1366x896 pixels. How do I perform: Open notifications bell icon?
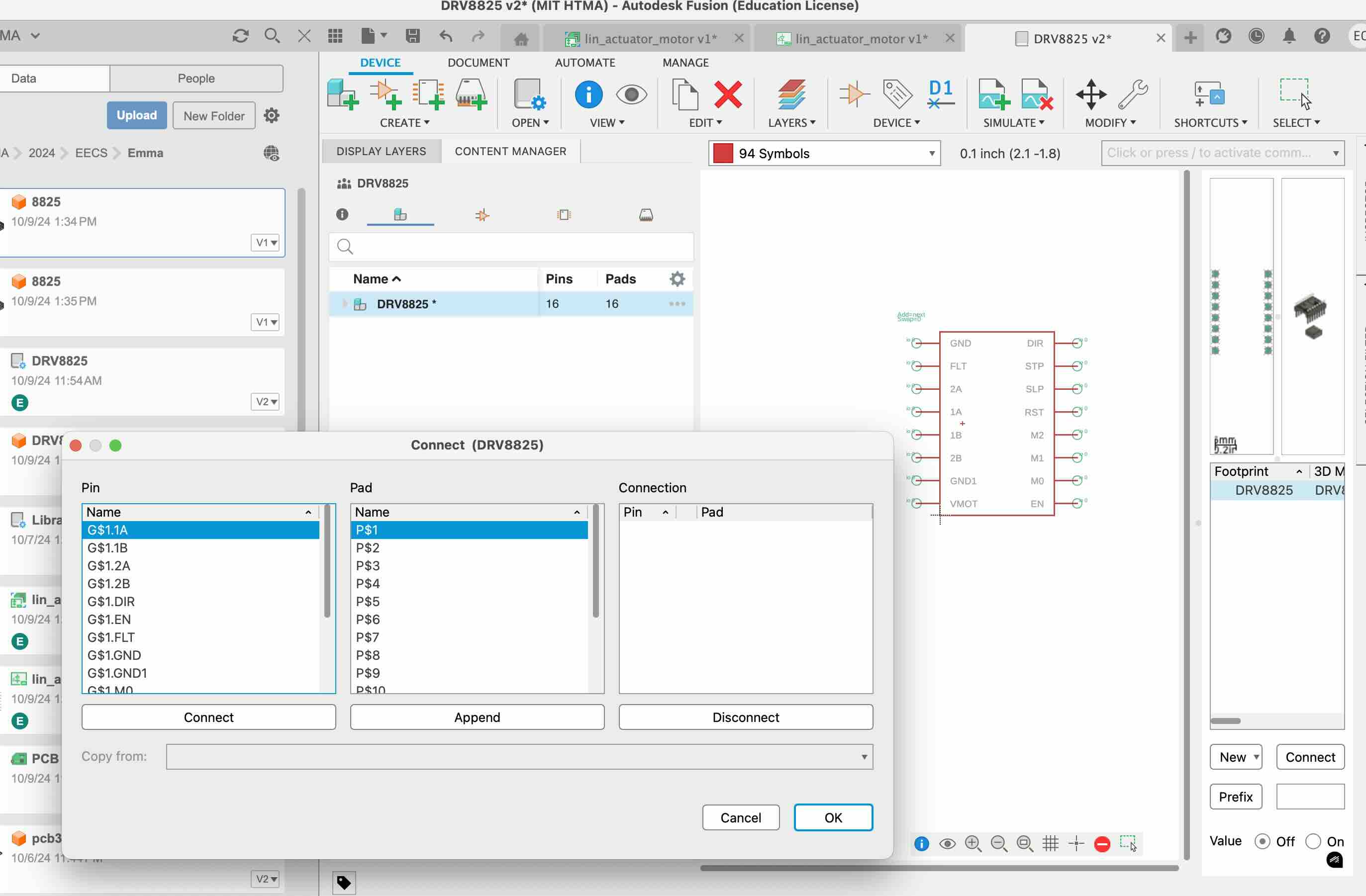click(x=1289, y=36)
